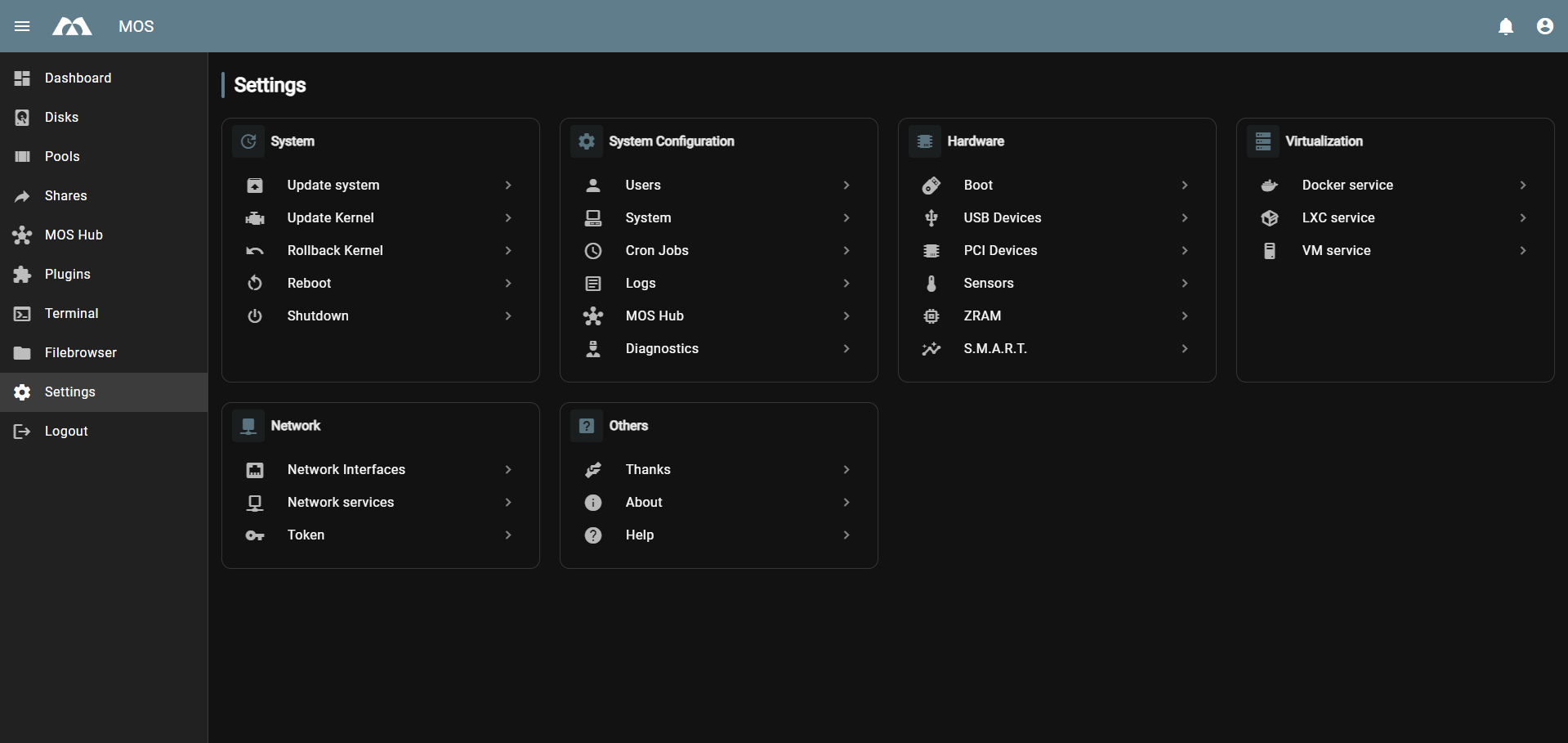Click the Rollback Kernel option
This screenshot has height=743, width=1568.
pyautogui.click(x=335, y=250)
